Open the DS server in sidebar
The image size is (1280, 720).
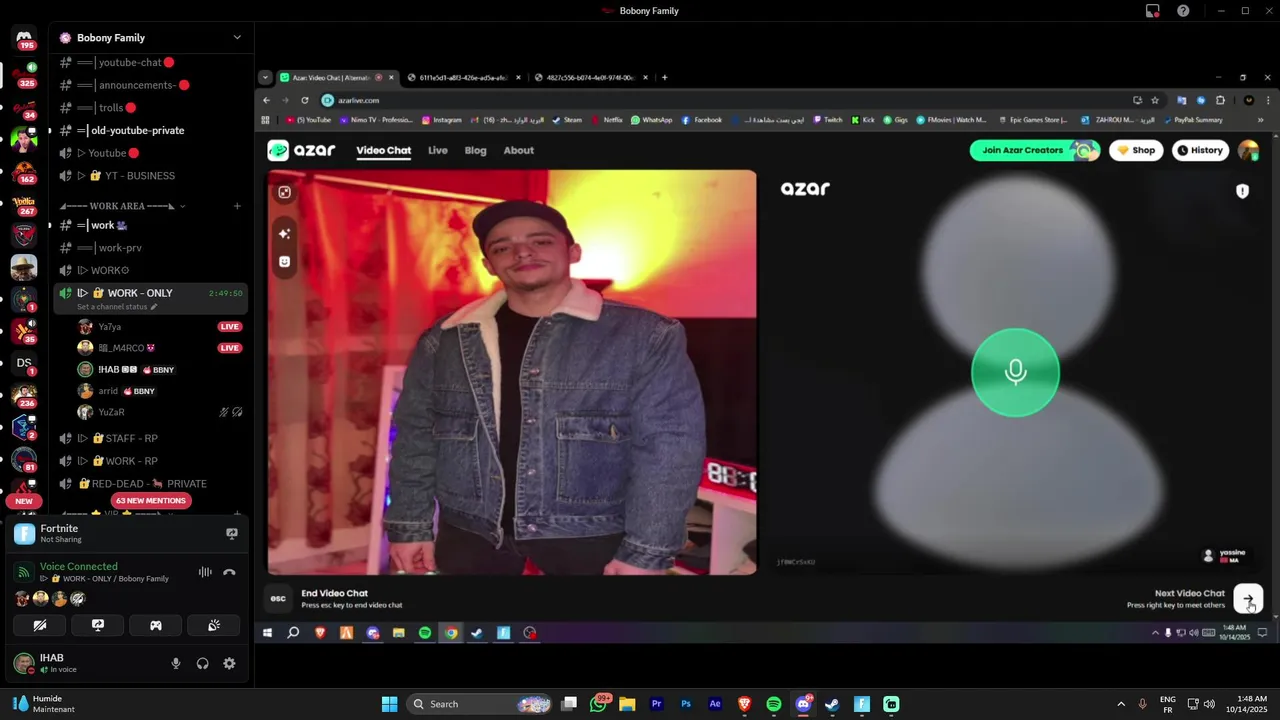24,363
